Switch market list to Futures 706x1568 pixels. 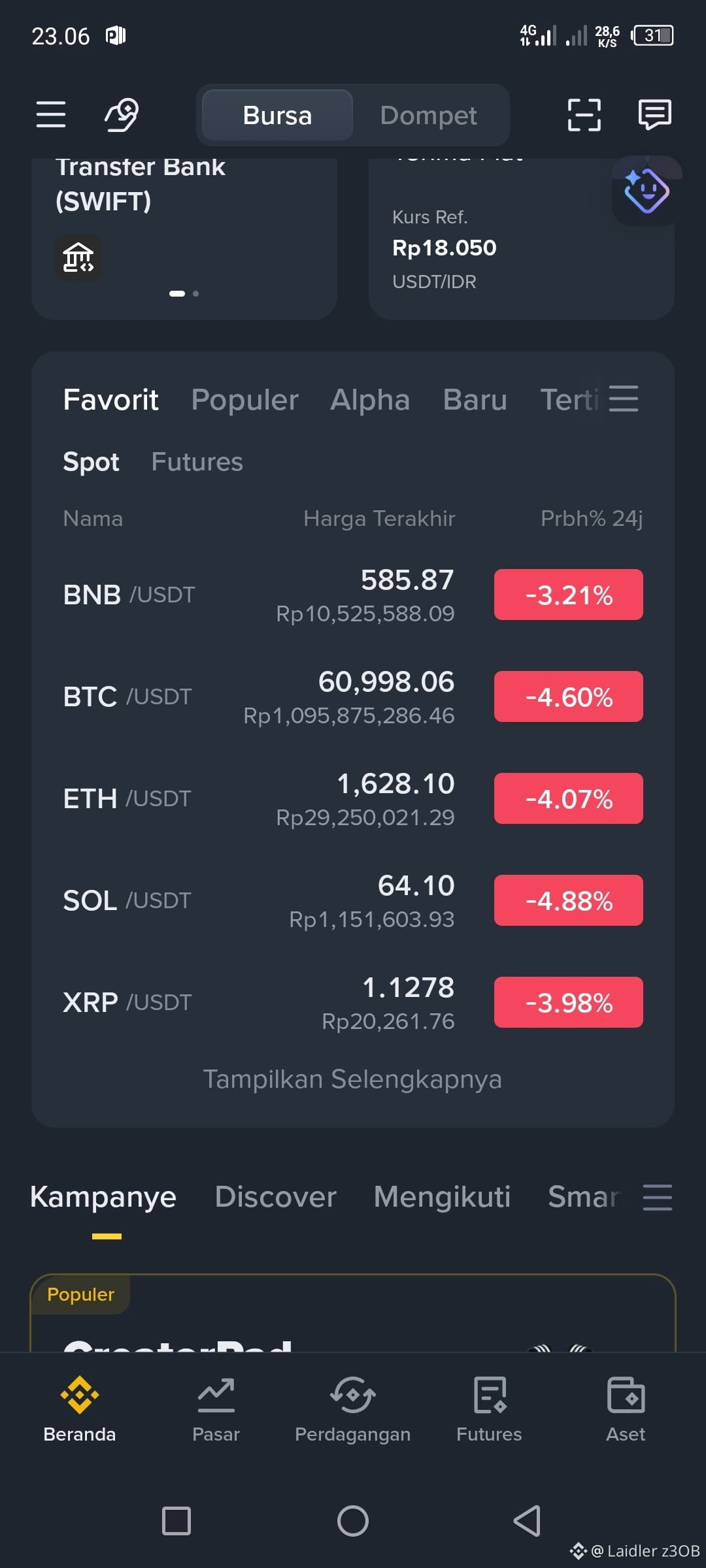coord(197,462)
